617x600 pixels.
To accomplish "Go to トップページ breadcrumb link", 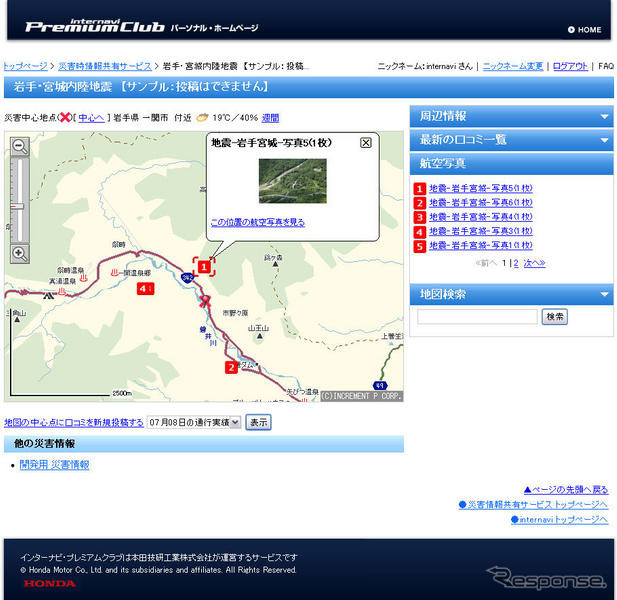I will tap(26, 66).
